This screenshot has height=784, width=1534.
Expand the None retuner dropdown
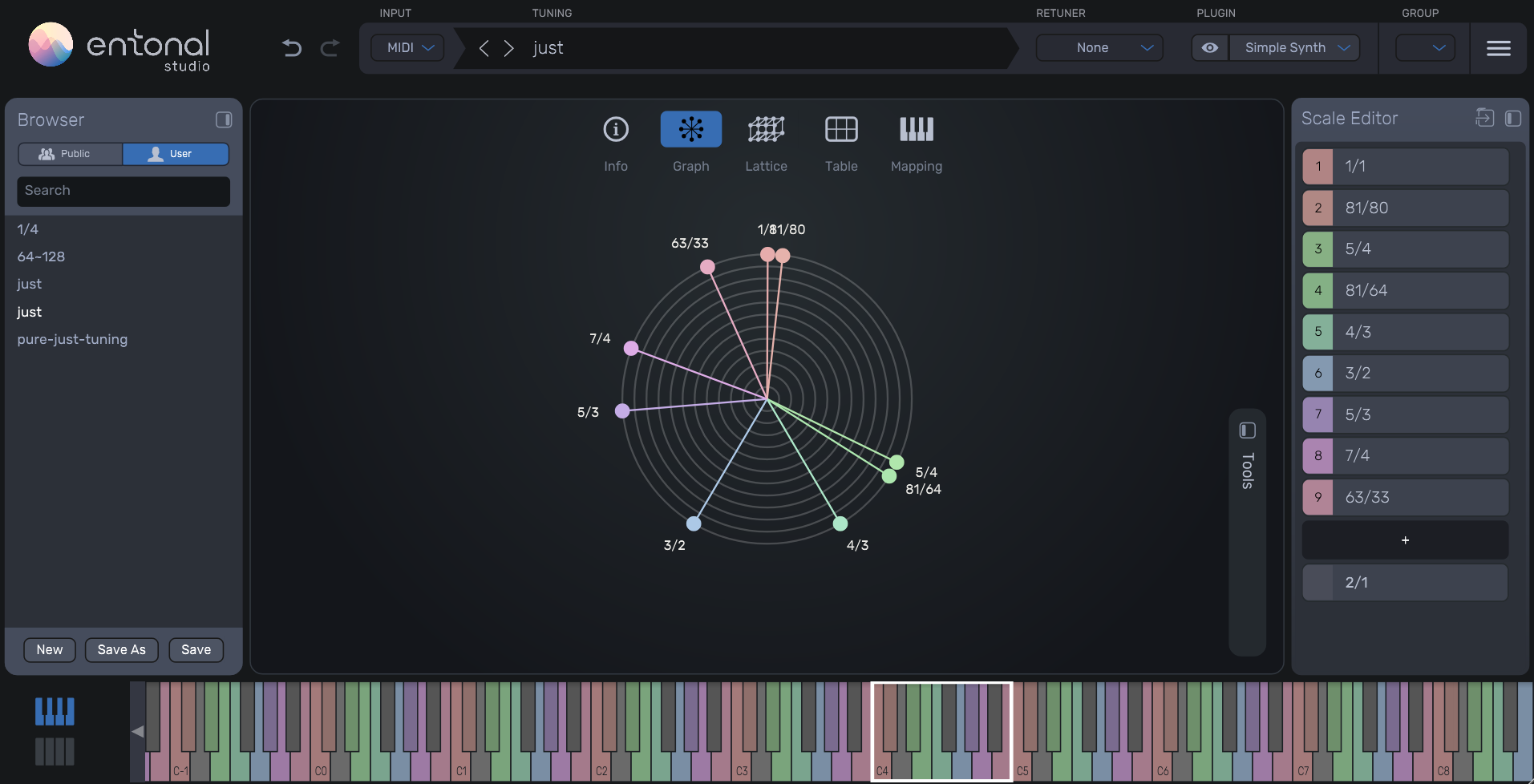(x=1098, y=47)
